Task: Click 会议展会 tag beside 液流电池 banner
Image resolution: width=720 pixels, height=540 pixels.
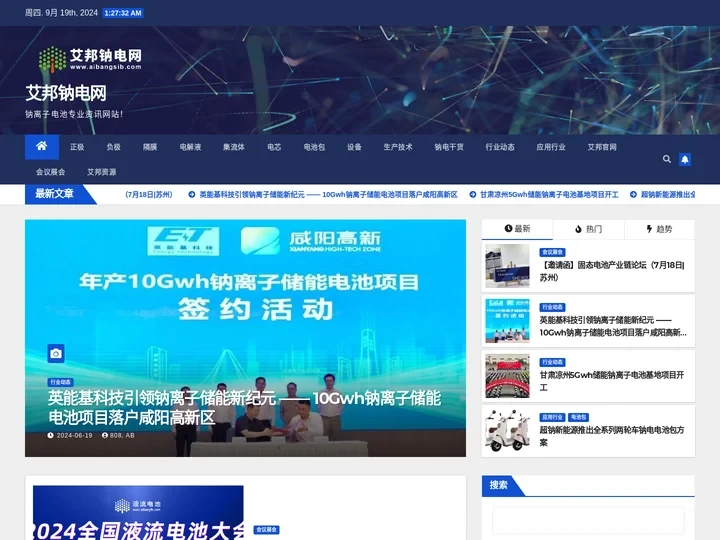Action: point(266,530)
